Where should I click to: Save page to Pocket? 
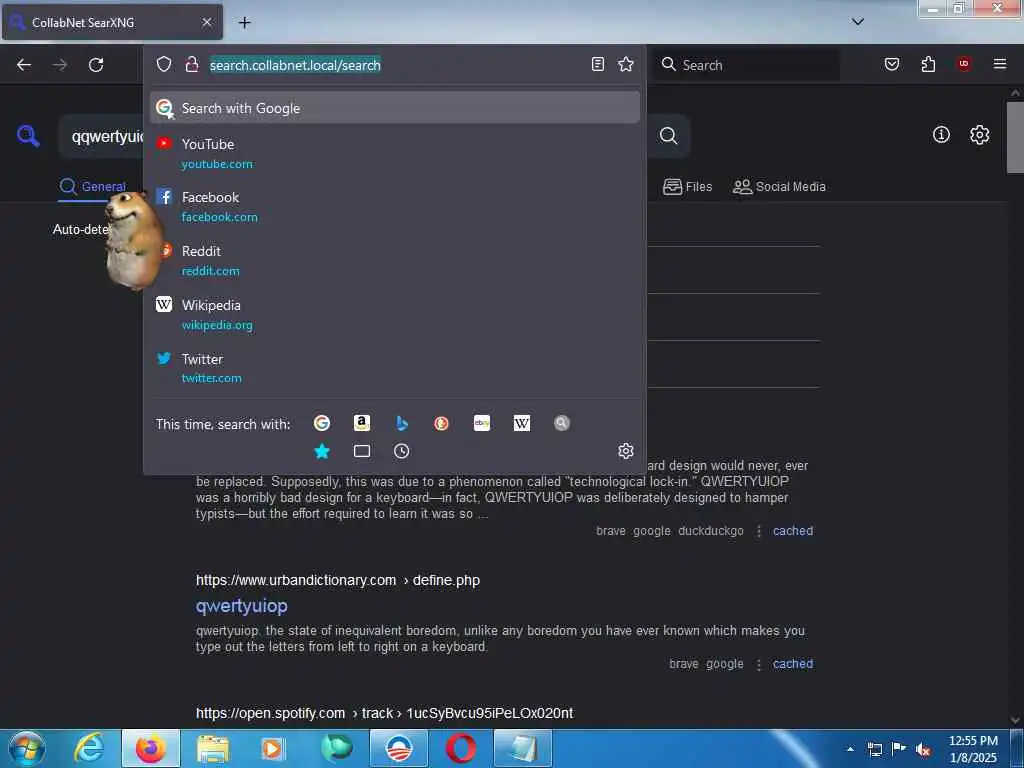891,64
